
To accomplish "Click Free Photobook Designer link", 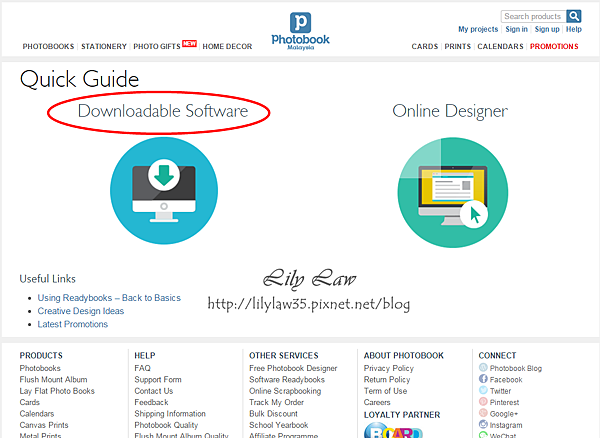I will [293, 368].
